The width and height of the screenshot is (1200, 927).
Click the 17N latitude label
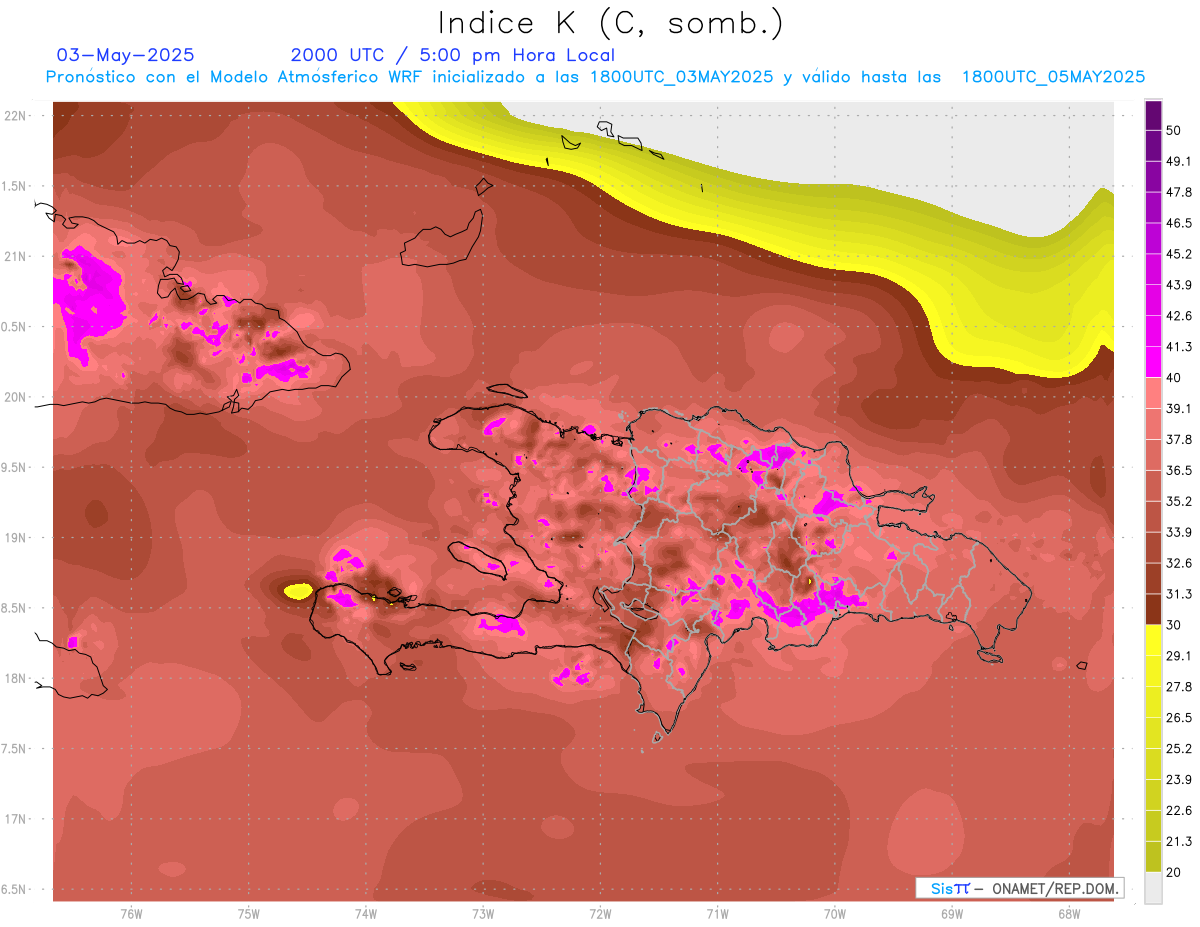pyautogui.click(x=16, y=819)
